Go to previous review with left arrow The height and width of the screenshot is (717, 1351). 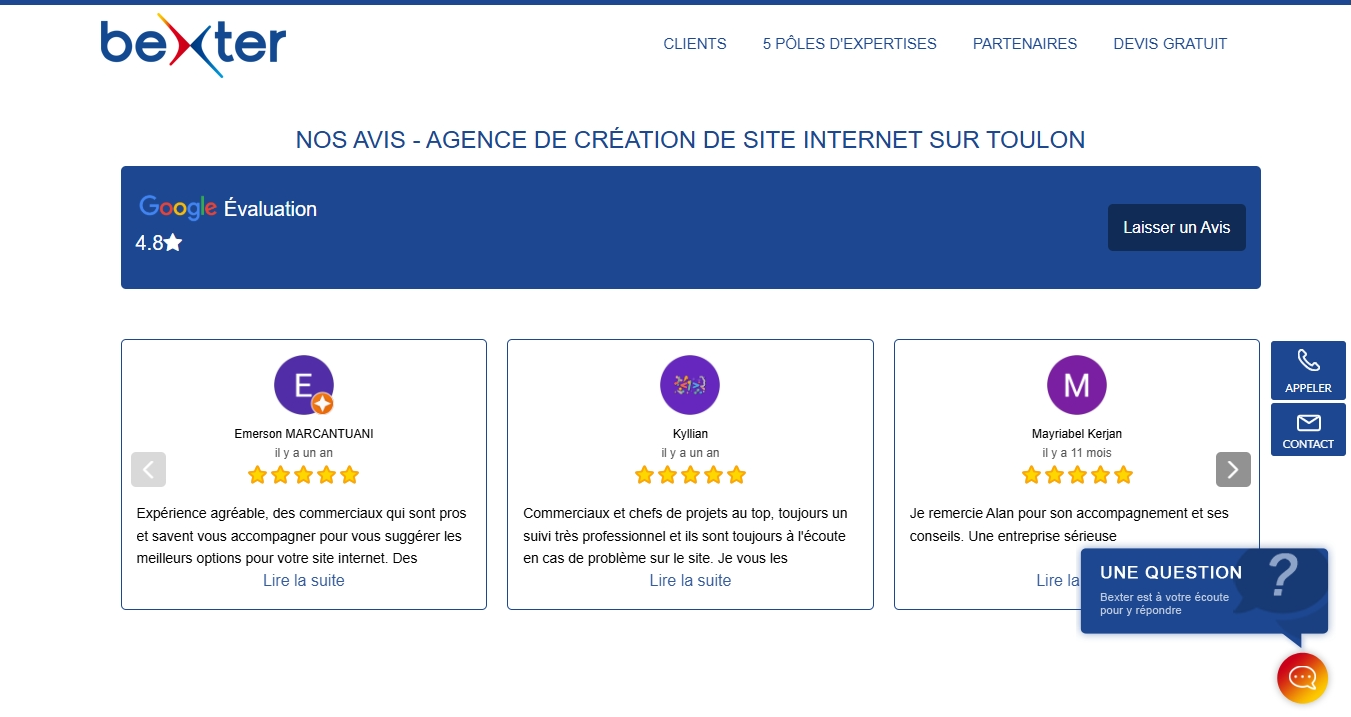tap(148, 469)
